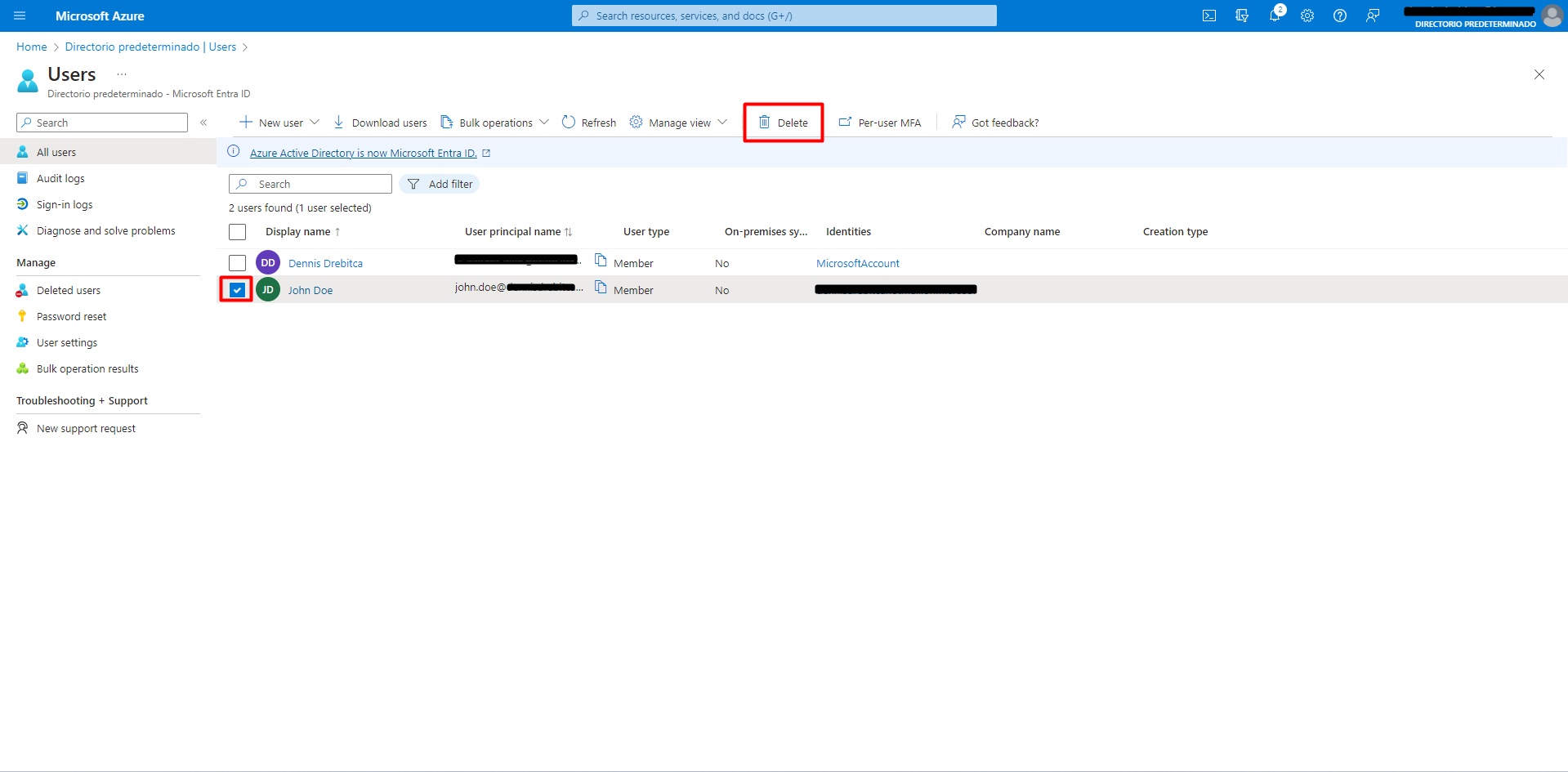Click the Refresh toolbar icon

(588, 123)
